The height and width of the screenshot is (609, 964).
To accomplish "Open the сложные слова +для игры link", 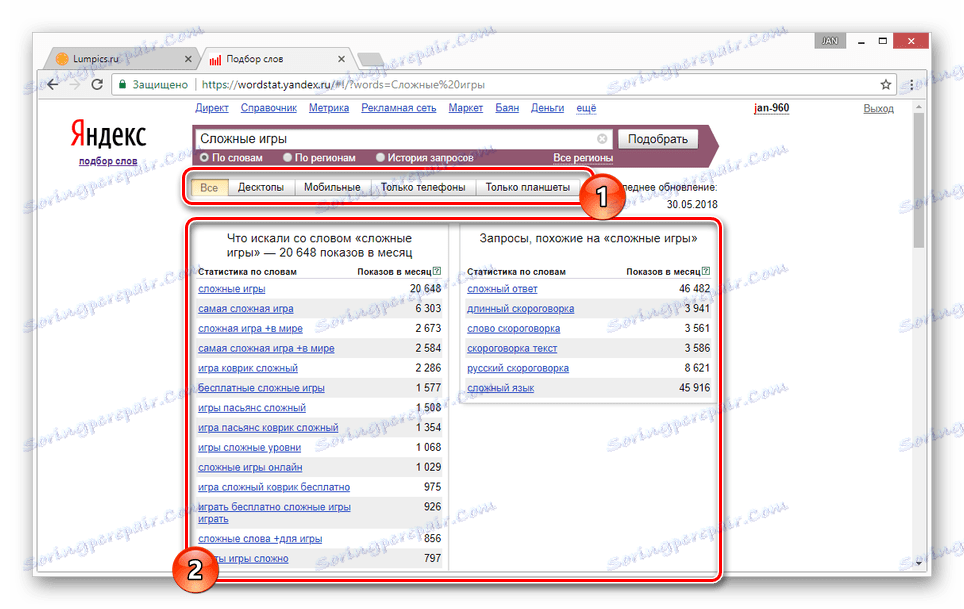I will coord(260,539).
